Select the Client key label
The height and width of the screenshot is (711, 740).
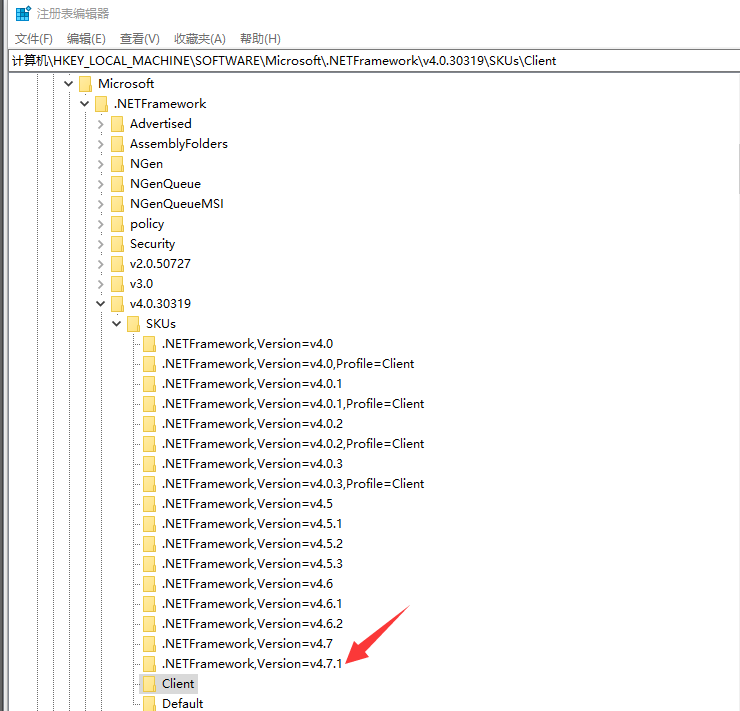(x=178, y=684)
